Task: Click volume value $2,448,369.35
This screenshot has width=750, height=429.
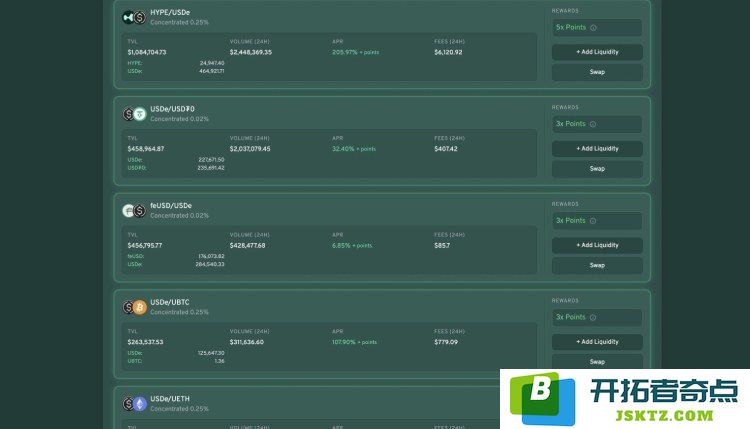Action: coord(251,52)
